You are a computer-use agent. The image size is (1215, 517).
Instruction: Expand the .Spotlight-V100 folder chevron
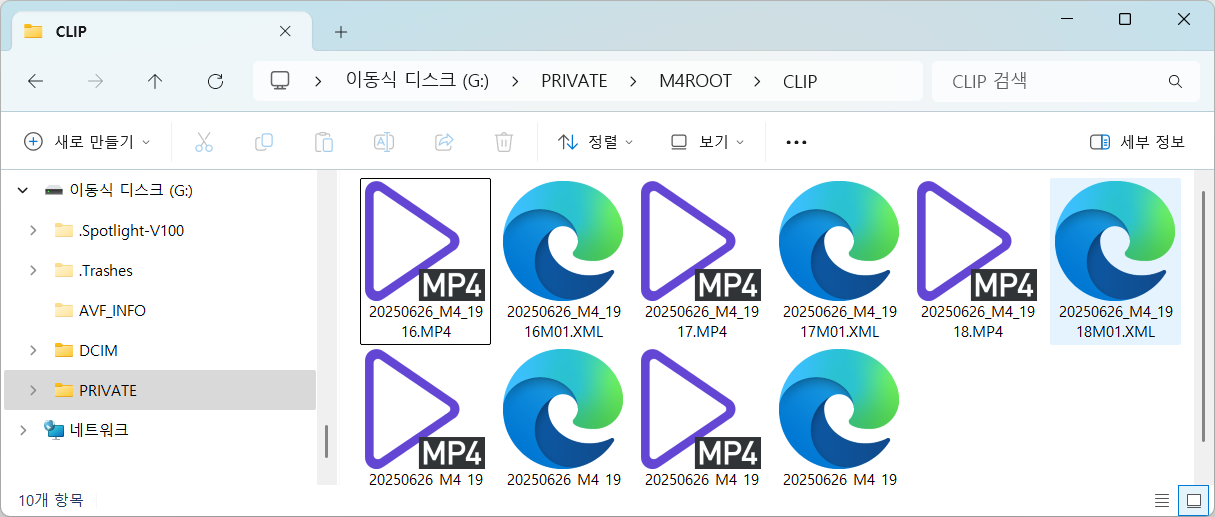pos(33,230)
